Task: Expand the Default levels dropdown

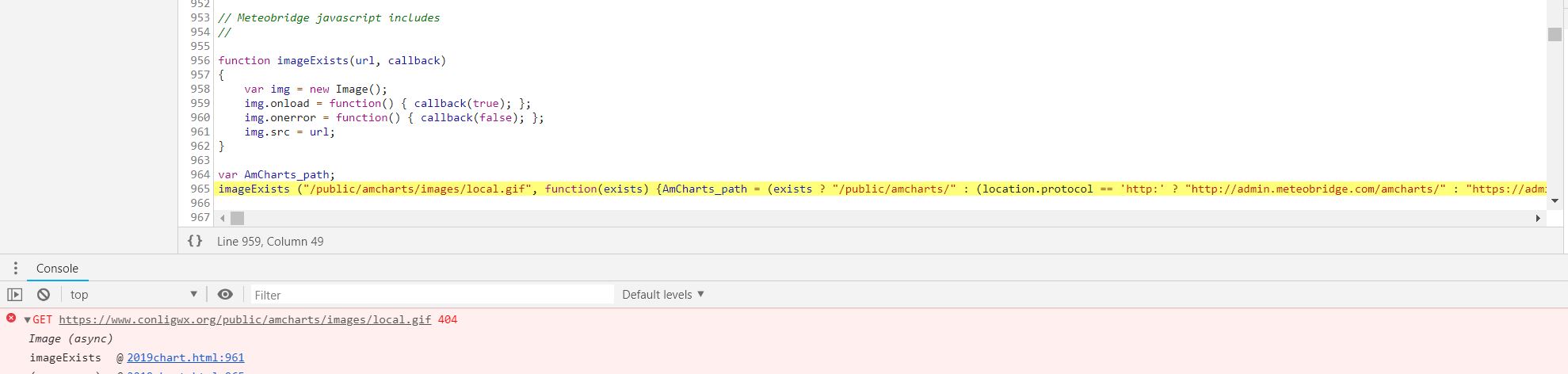Action: pos(662,295)
